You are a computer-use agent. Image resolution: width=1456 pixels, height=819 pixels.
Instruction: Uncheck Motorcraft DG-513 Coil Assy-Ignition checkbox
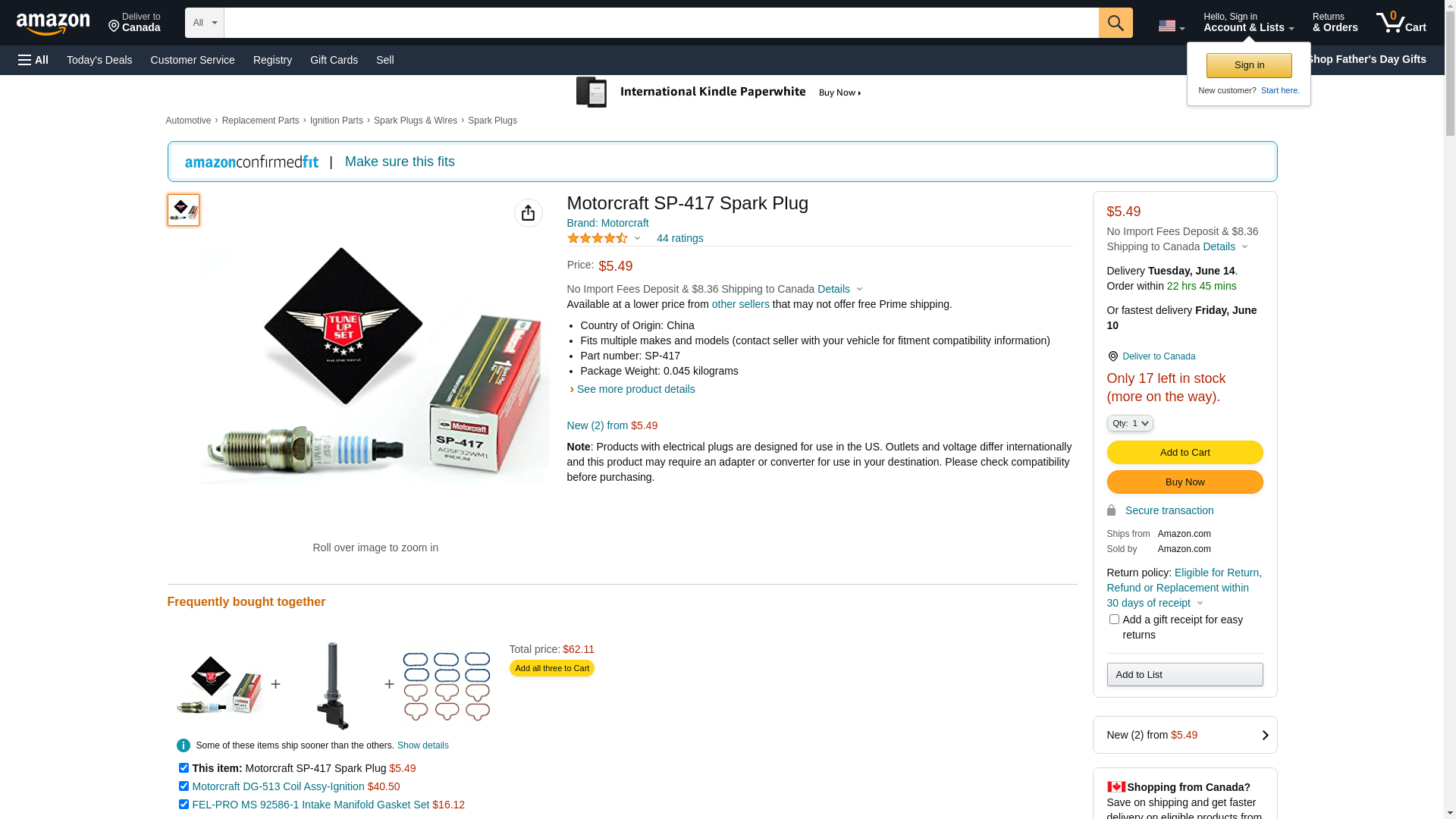(x=184, y=786)
